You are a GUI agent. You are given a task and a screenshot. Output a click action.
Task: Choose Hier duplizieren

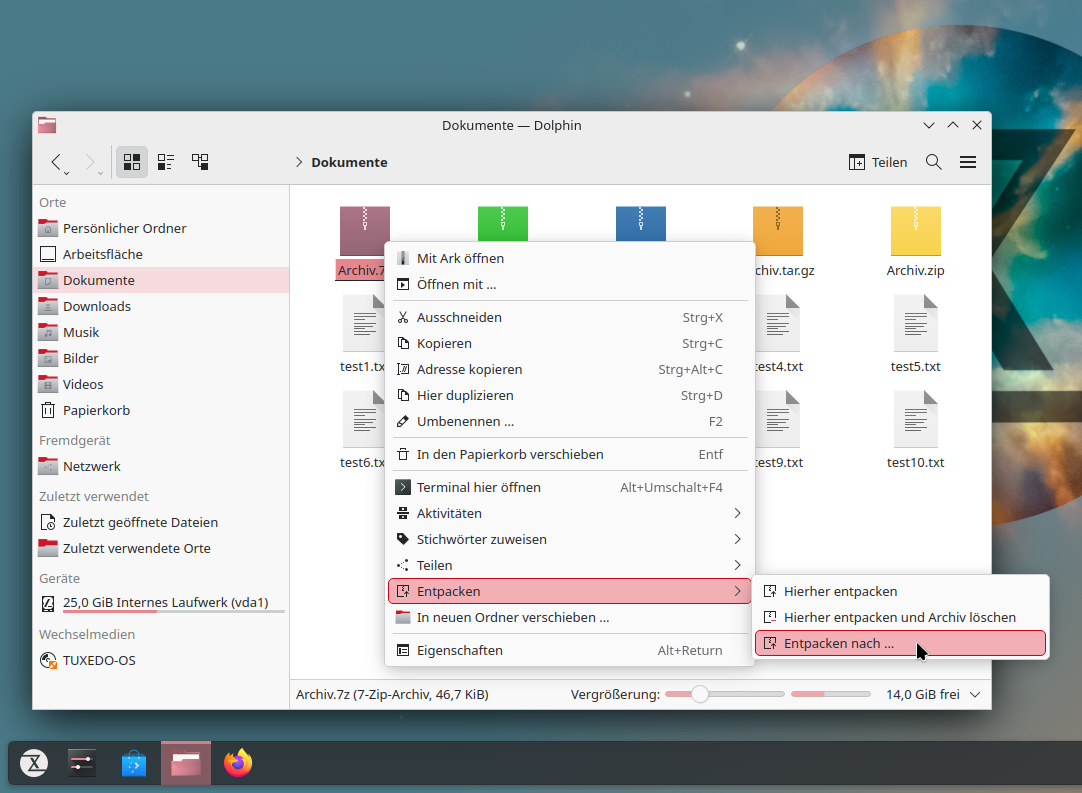570,395
